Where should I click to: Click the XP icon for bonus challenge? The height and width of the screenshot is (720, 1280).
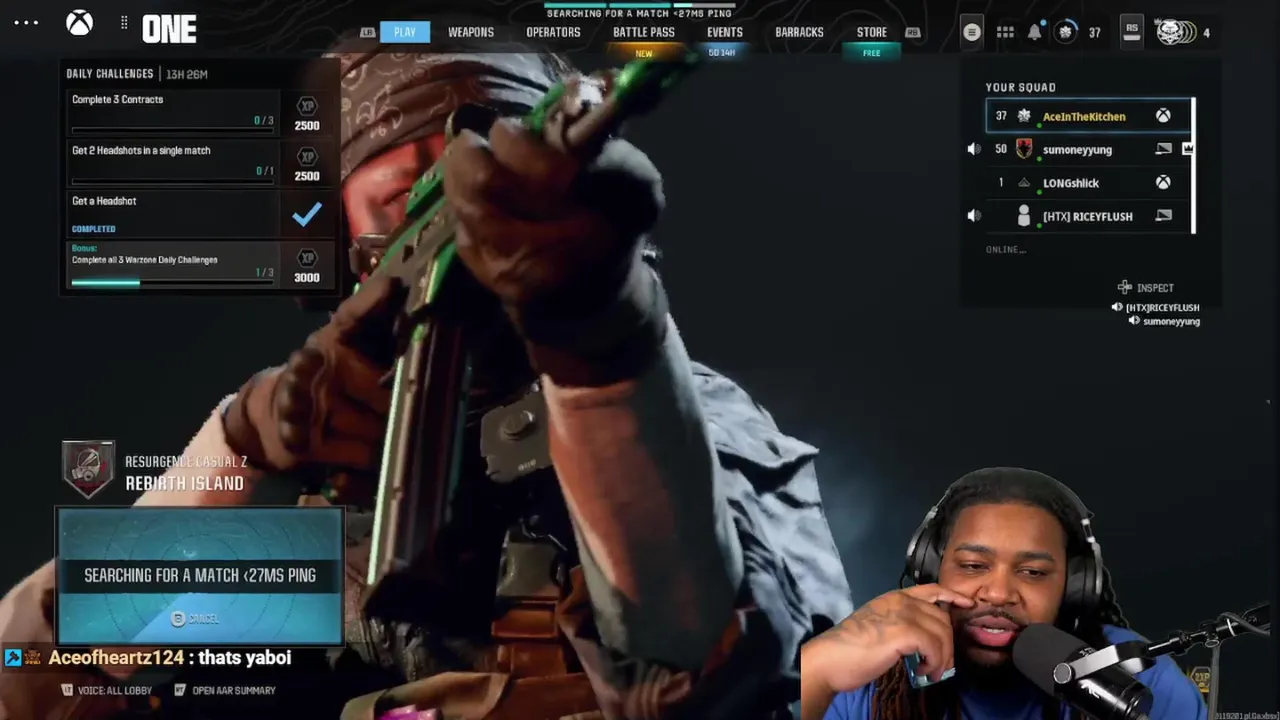[307, 258]
